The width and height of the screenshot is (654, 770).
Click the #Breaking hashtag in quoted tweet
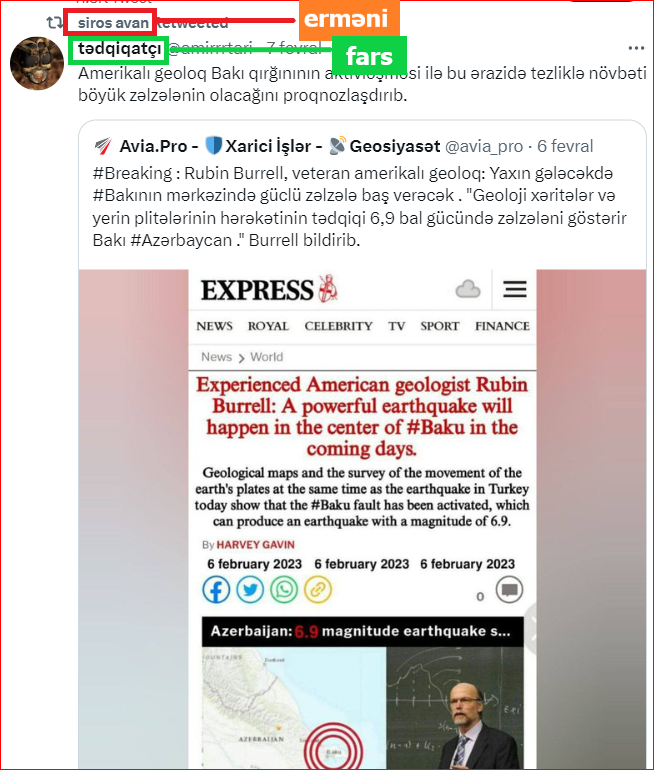point(132,173)
